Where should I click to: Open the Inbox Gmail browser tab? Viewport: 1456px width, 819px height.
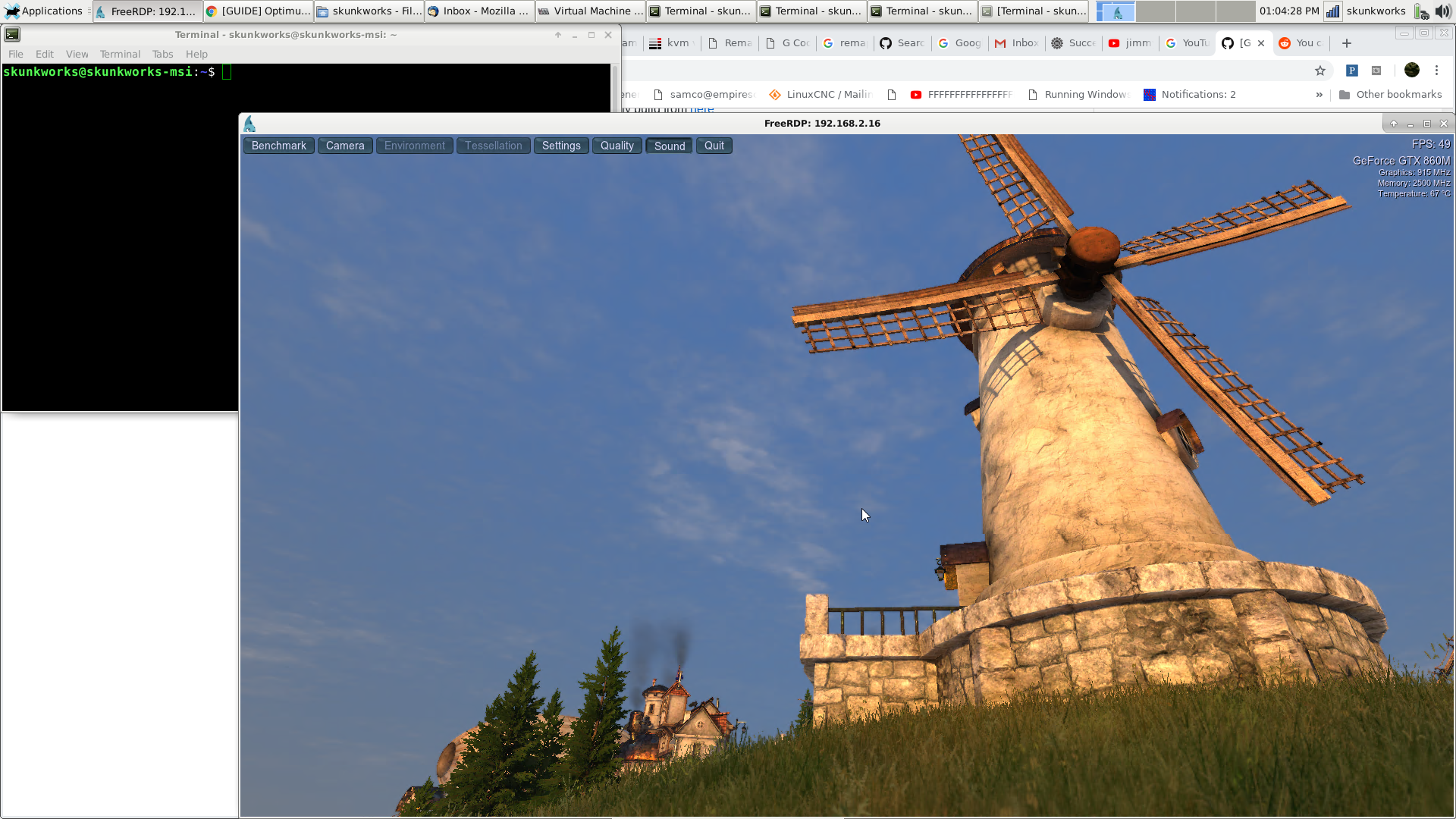pyautogui.click(x=1017, y=43)
